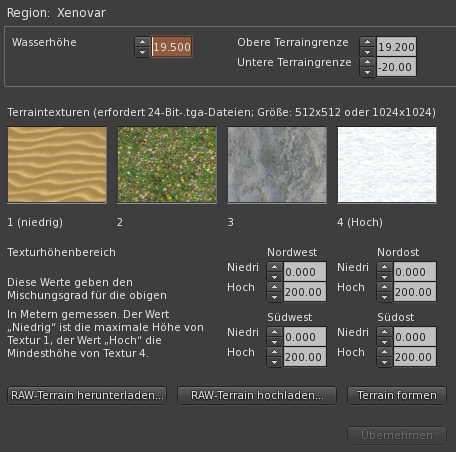Select the gray rock texture 3

point(277,165)
